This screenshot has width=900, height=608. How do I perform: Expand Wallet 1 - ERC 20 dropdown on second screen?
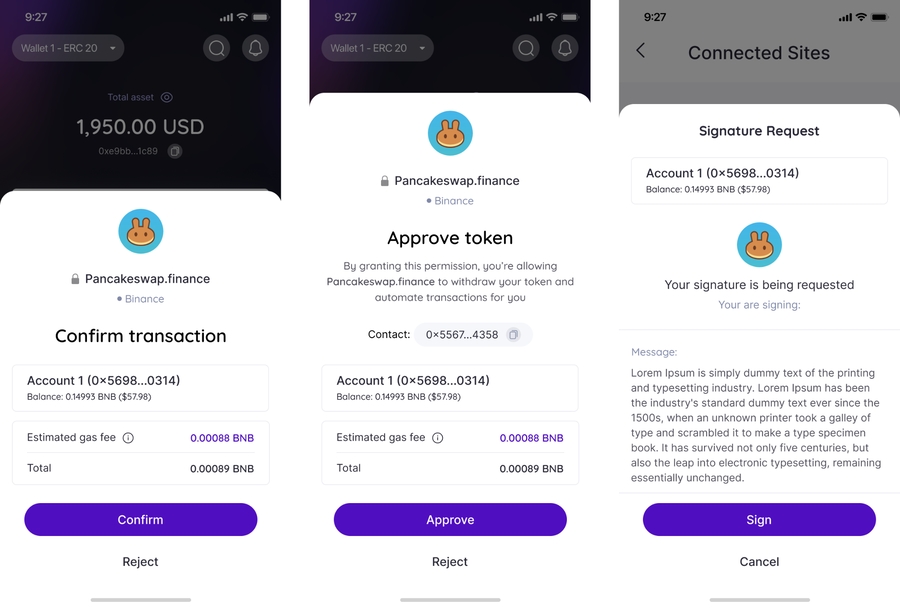tap(377, 48)
